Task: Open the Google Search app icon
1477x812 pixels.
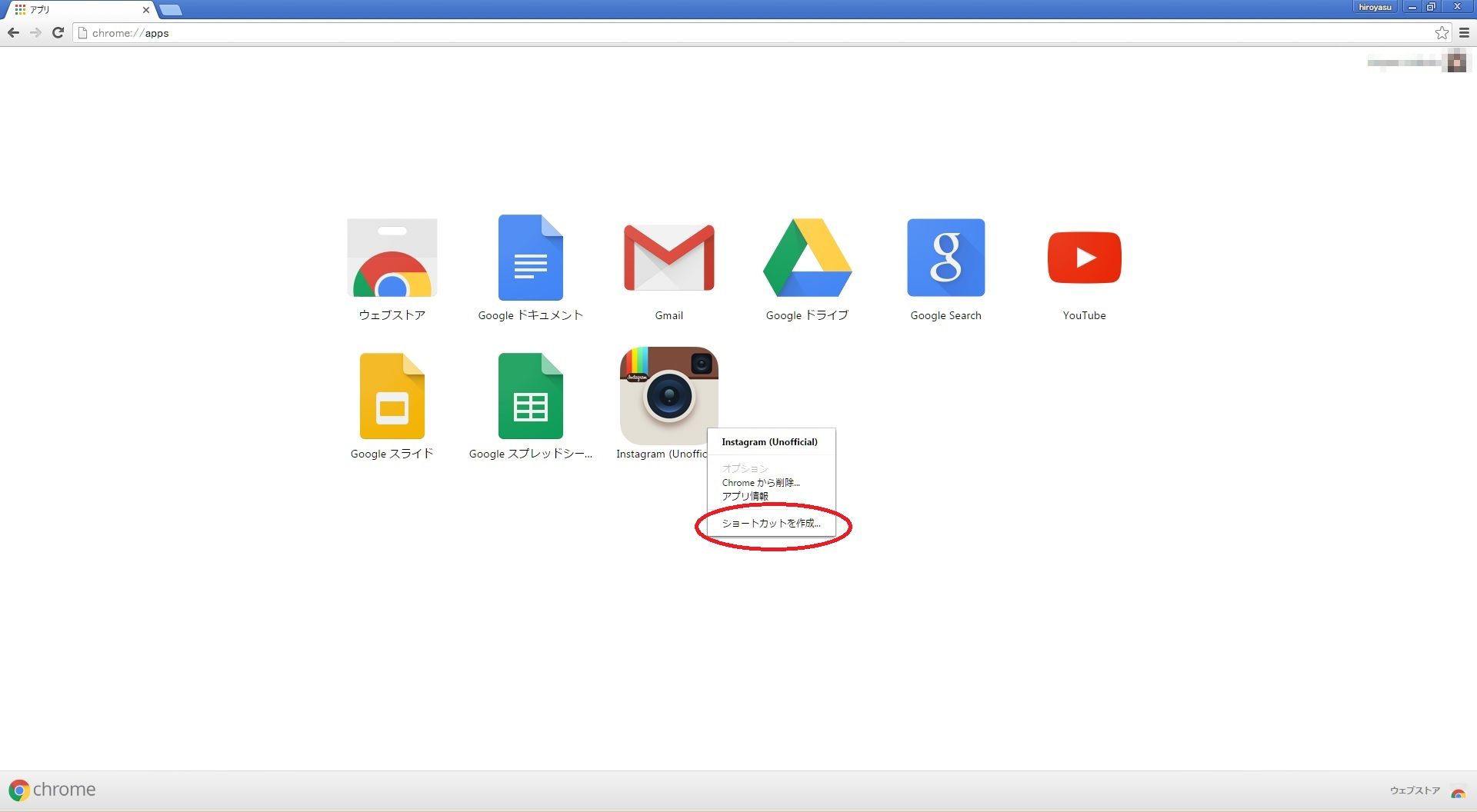Action: pos(946,258)
